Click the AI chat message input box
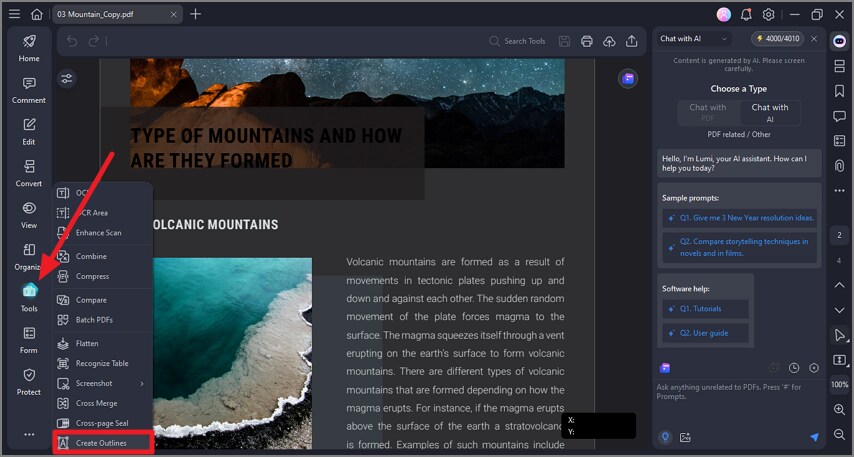This screenshot has height=457, width=854. 738,403
